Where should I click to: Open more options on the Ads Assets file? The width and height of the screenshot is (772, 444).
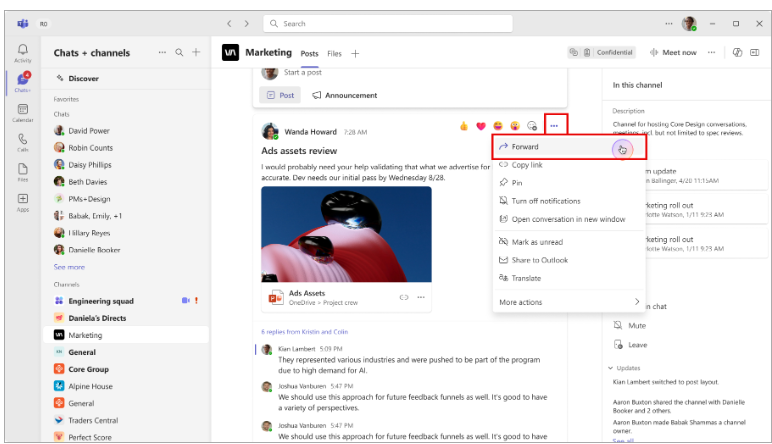tap(421, 297)
